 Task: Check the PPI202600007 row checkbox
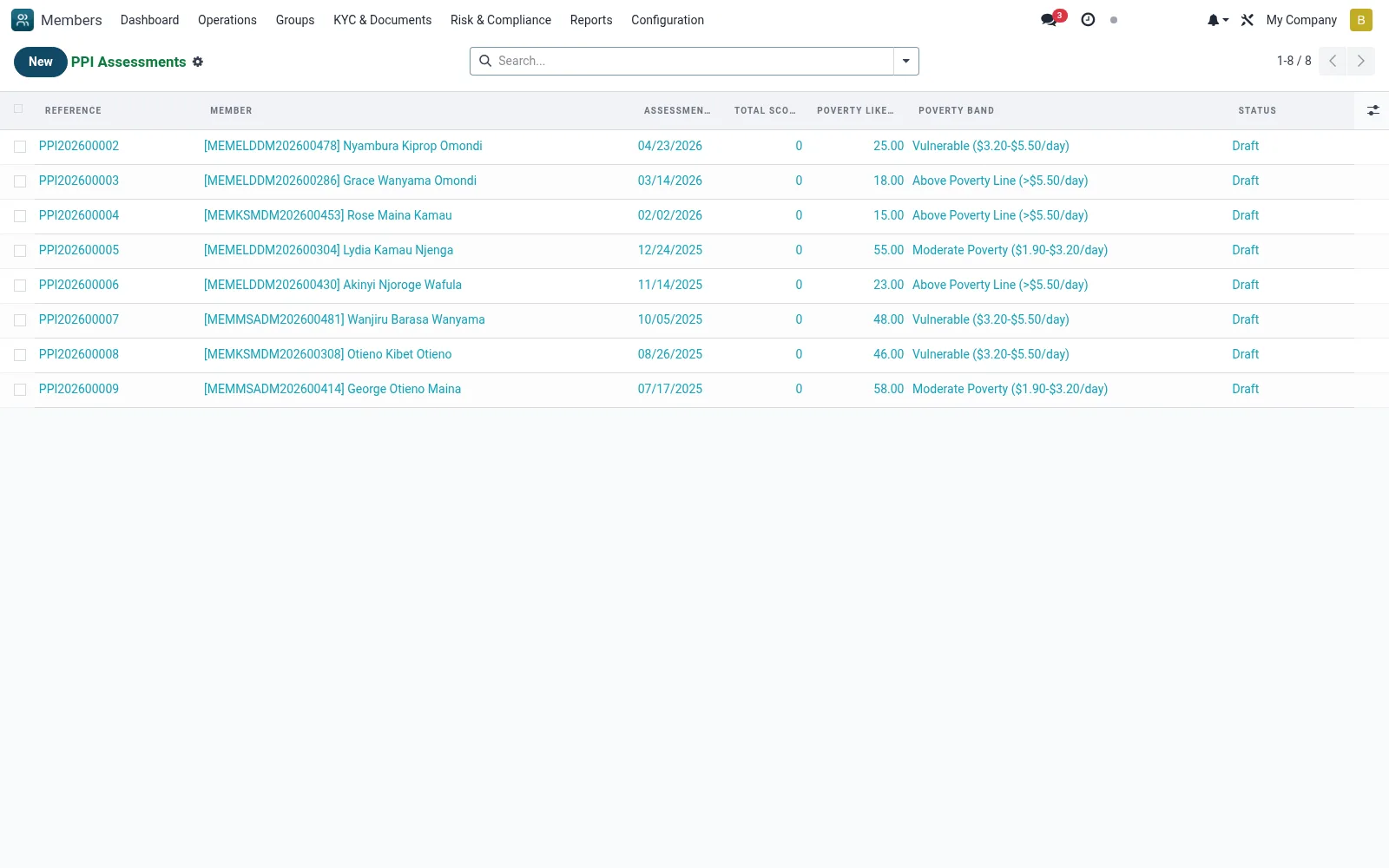(x=20, y=320)
